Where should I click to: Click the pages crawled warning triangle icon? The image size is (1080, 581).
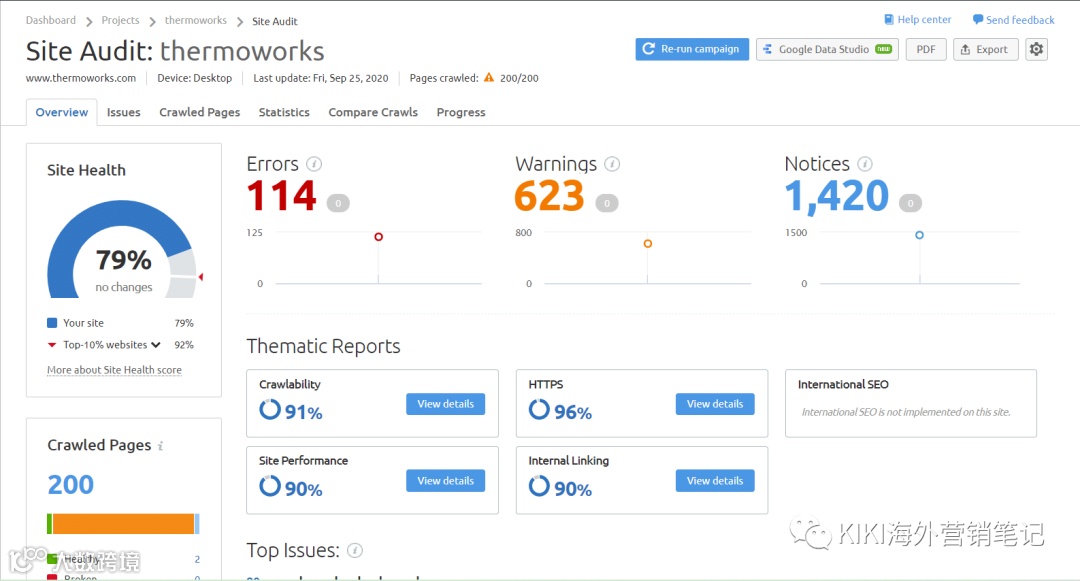(489, 77)
